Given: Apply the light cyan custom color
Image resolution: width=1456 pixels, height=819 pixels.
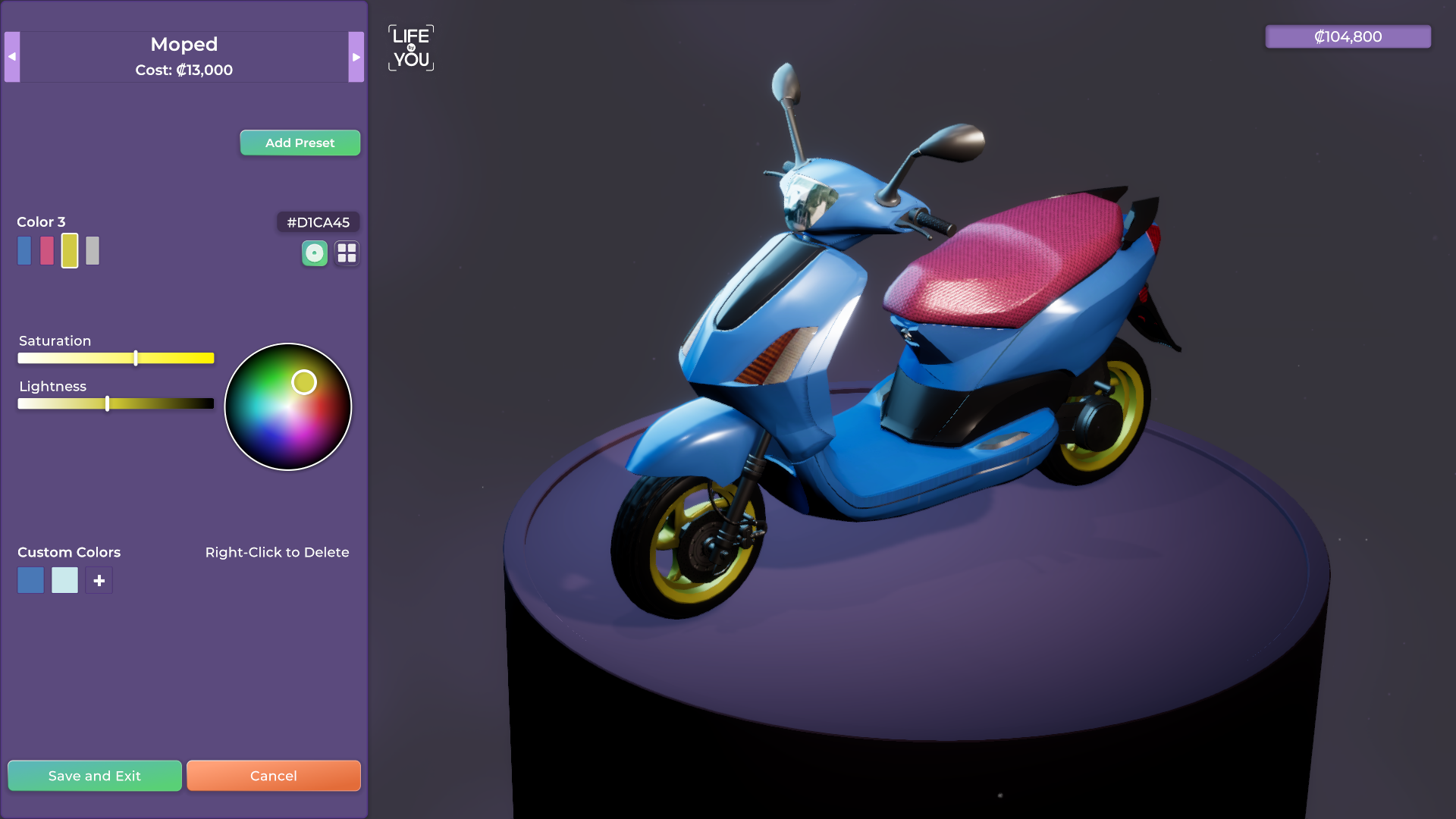Looking at the screenshot, I should 64,581.
